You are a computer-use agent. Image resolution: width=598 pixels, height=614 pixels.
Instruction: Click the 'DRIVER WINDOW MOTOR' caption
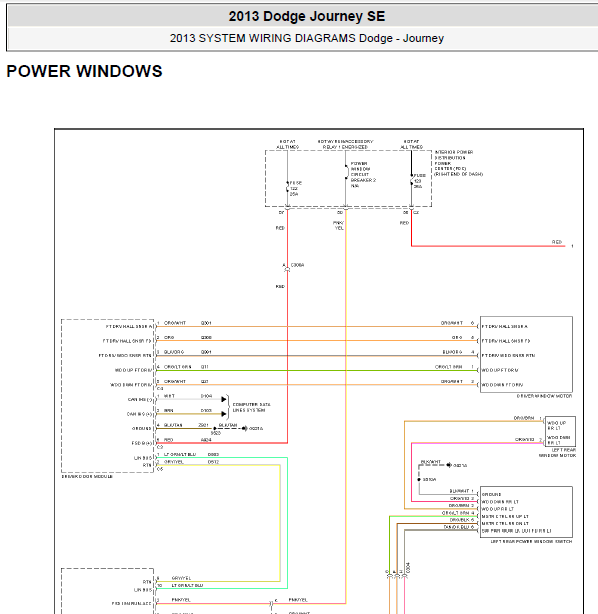coord(544,396)
